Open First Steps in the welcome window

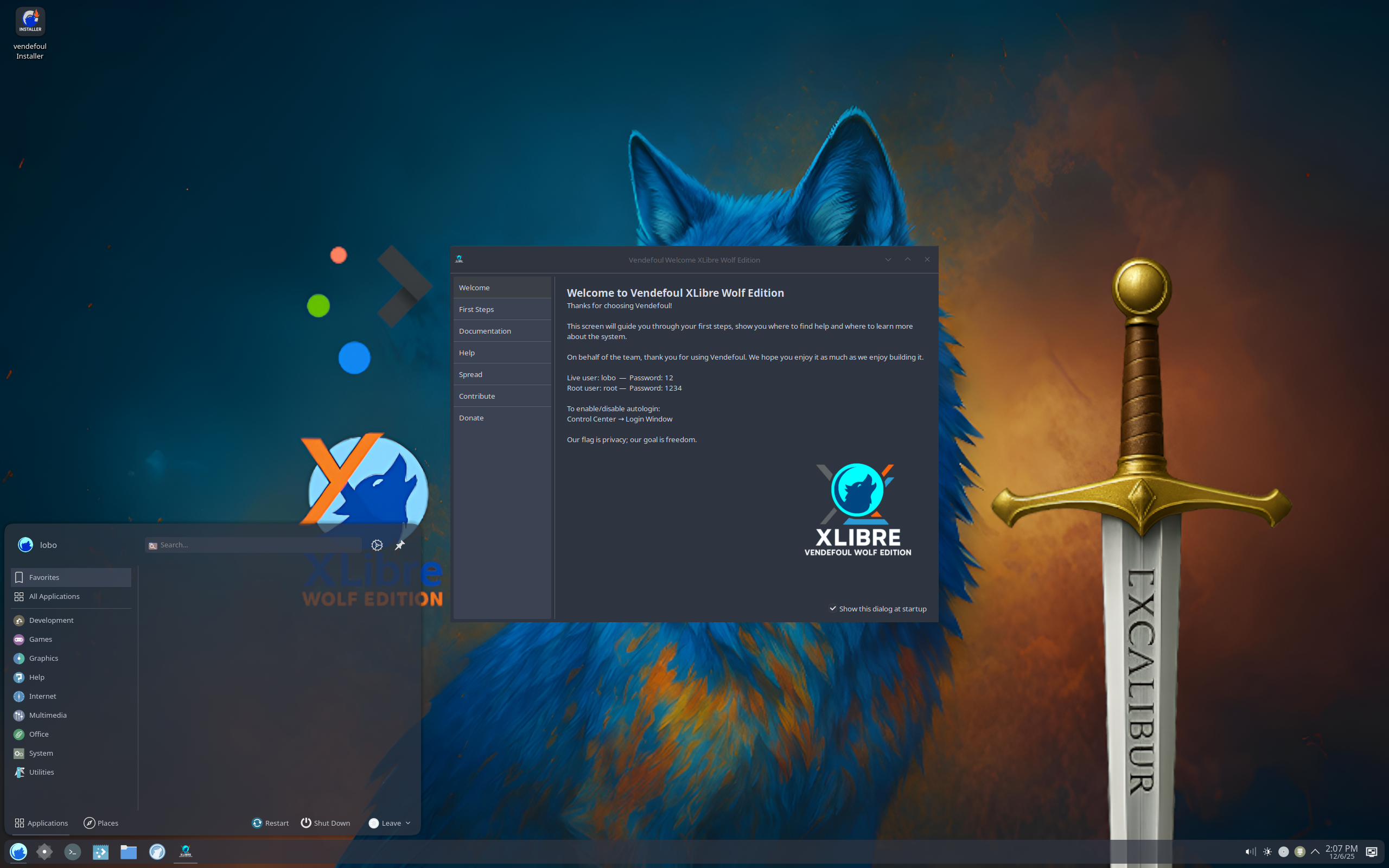(x=502, y=309)
